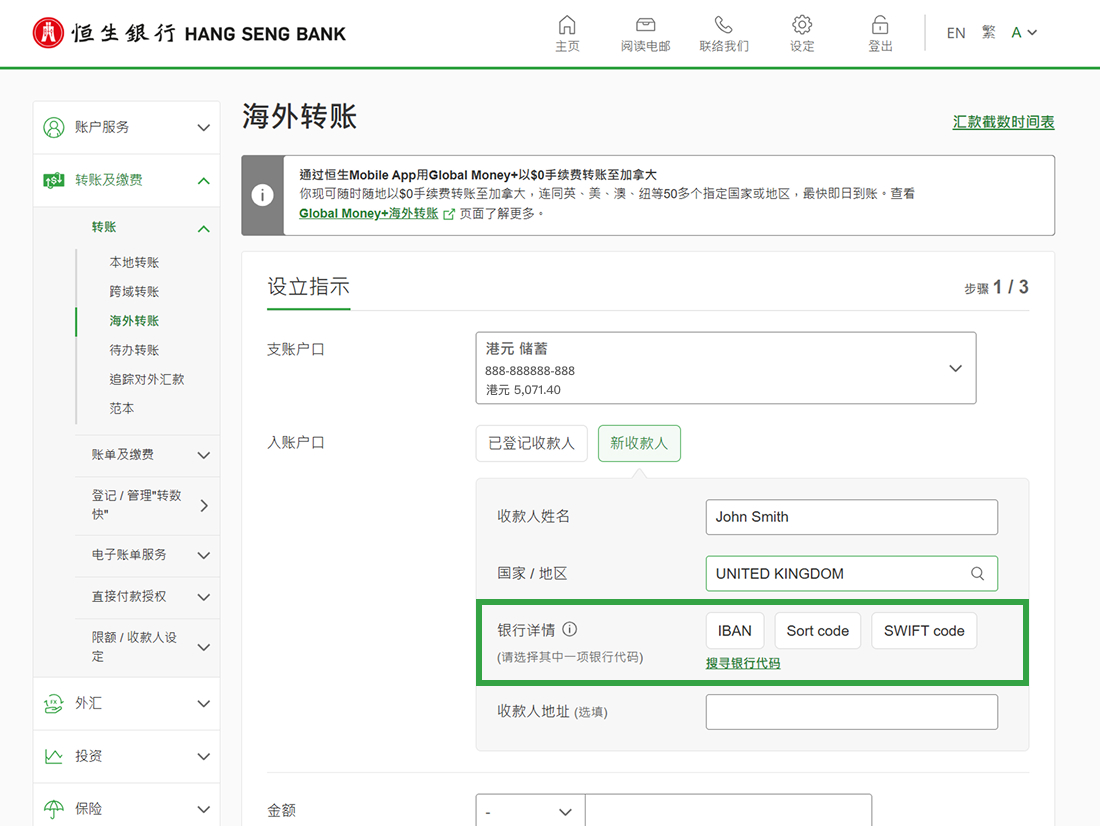Click the Home icon in header
1100x826 pixels.
[x=567, y=25]
